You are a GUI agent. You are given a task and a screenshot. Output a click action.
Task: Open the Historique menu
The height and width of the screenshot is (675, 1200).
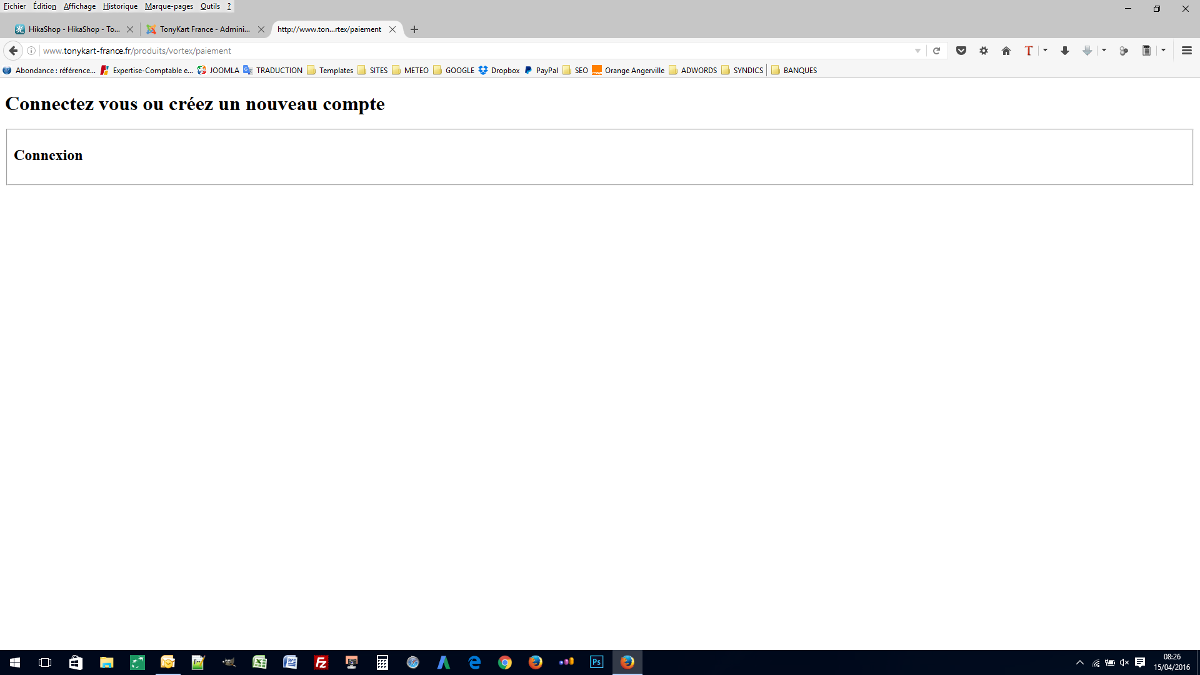coord(120,6)
